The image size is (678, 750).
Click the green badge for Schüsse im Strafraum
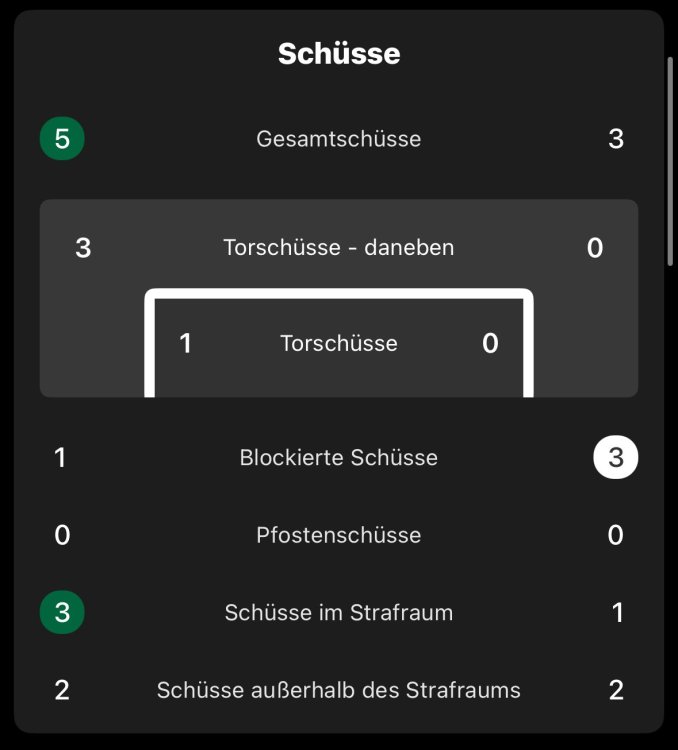point(62,612)
